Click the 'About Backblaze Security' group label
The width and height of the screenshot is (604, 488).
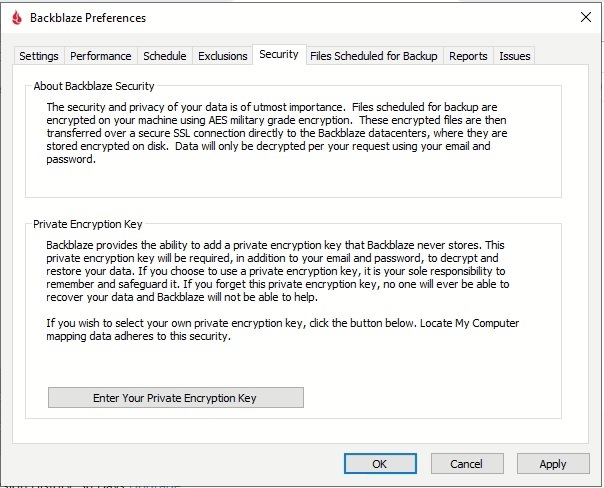[x=94, y=86]
